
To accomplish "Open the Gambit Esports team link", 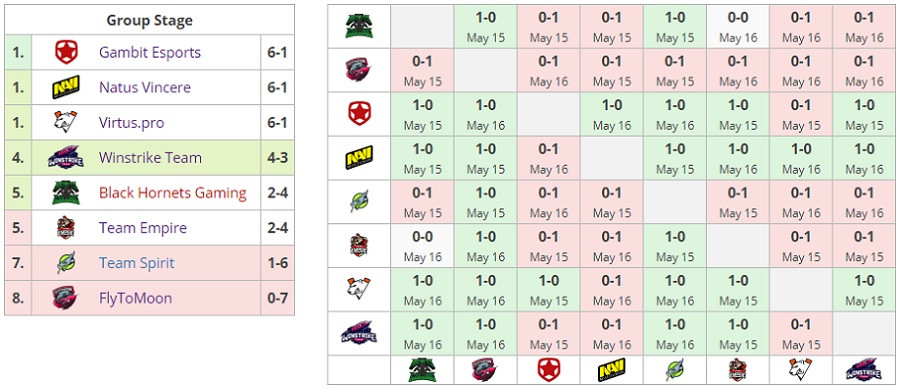I will 150,52.
